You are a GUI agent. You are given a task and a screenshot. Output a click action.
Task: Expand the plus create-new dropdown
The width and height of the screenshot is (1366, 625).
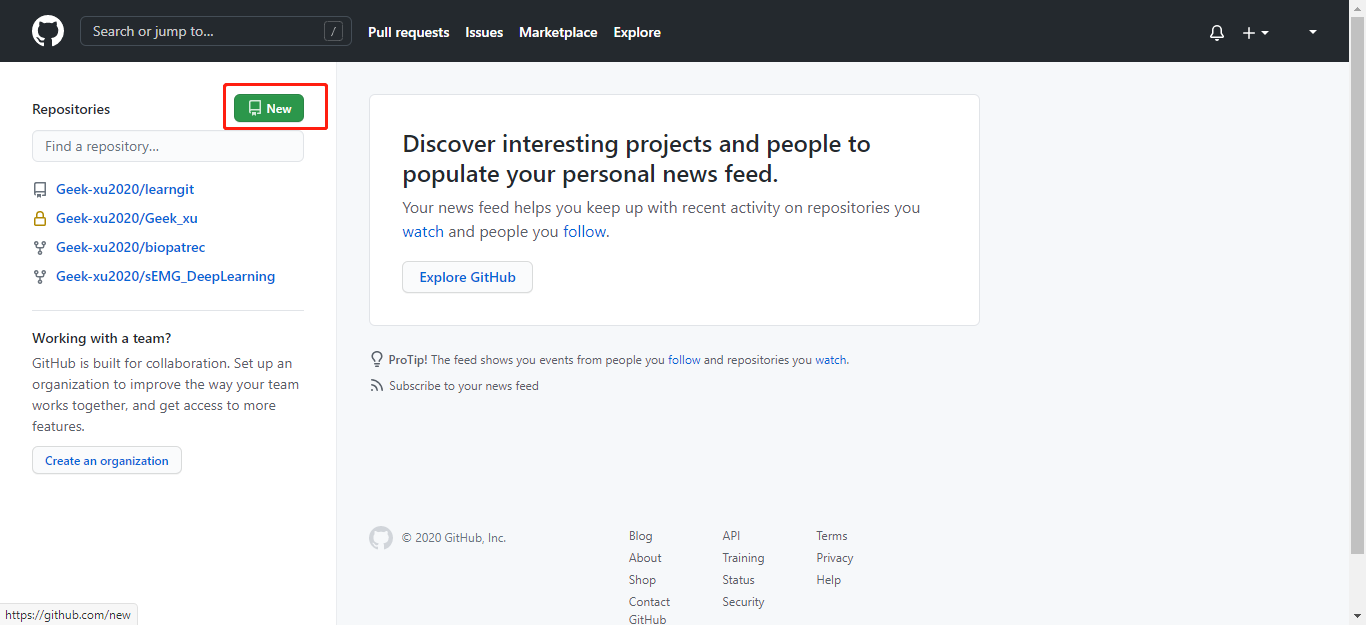[1255, 32]
